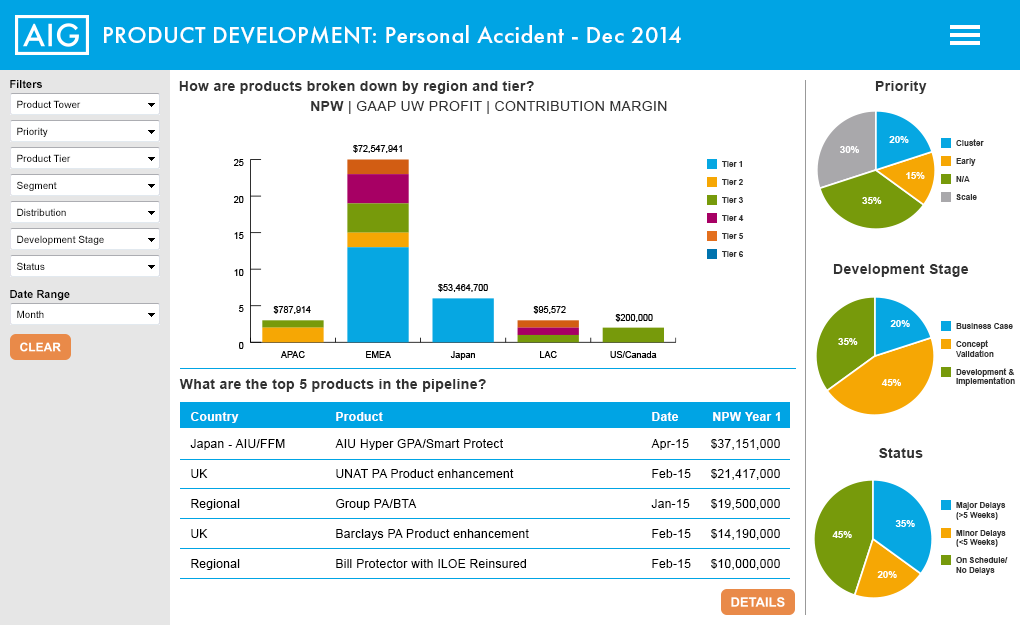Image resolution: width=1020 pixels, height=625 pixels.
Task: Open the Product Tower filter dropdown
Action: (x=85, y=105)
